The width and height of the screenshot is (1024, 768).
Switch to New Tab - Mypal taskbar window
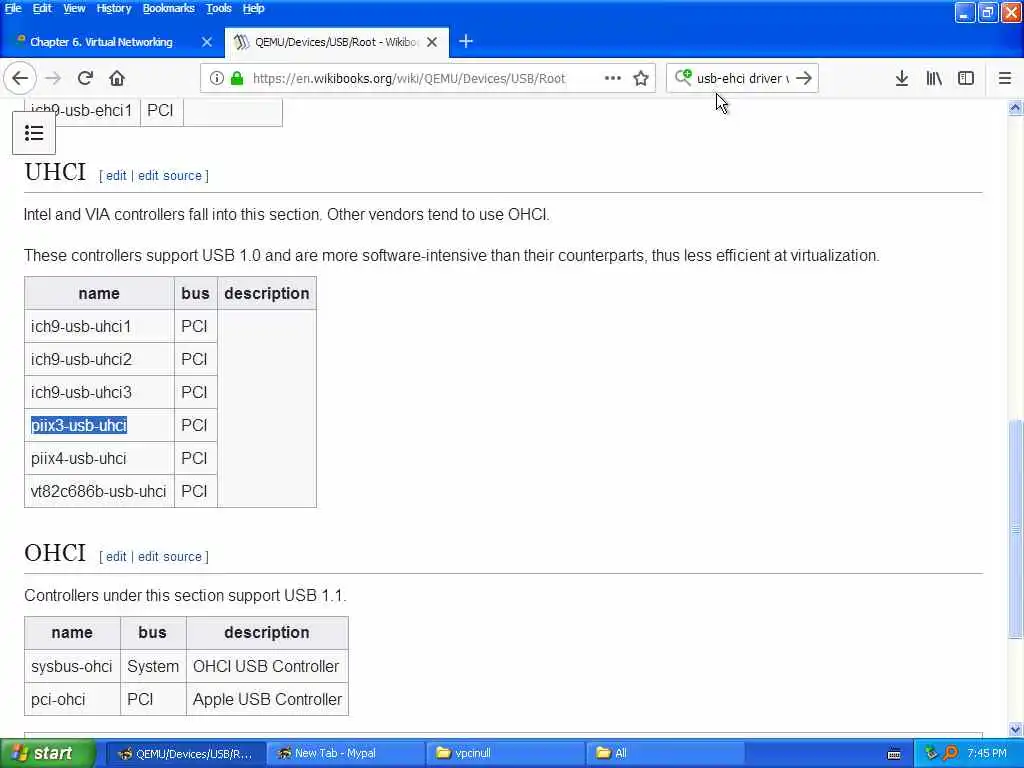pyautogui.click(x=346, y=754)
